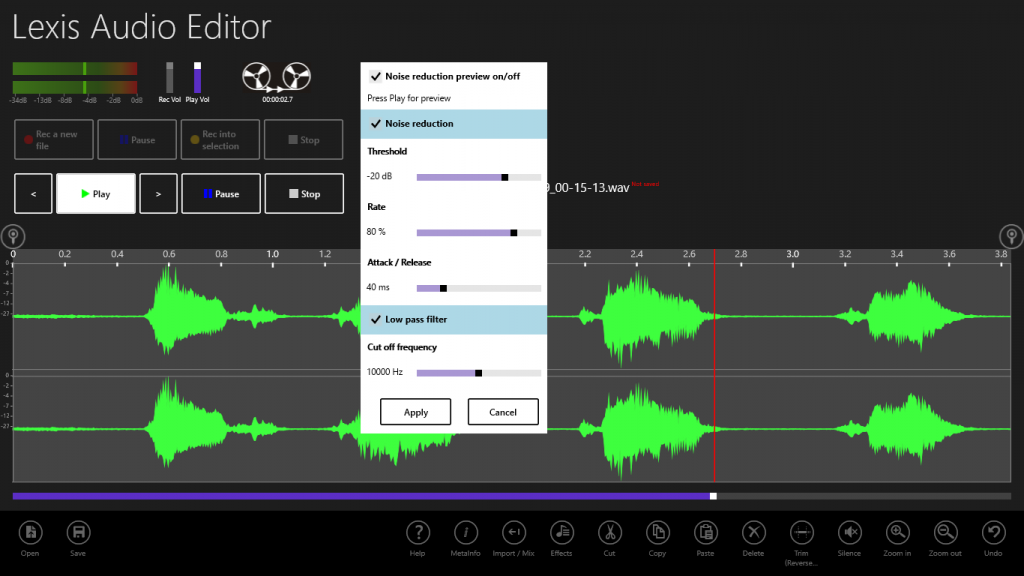Viewport: 1024px width, 576px height.
Task: Click the Paste icon
Action: 705,533
